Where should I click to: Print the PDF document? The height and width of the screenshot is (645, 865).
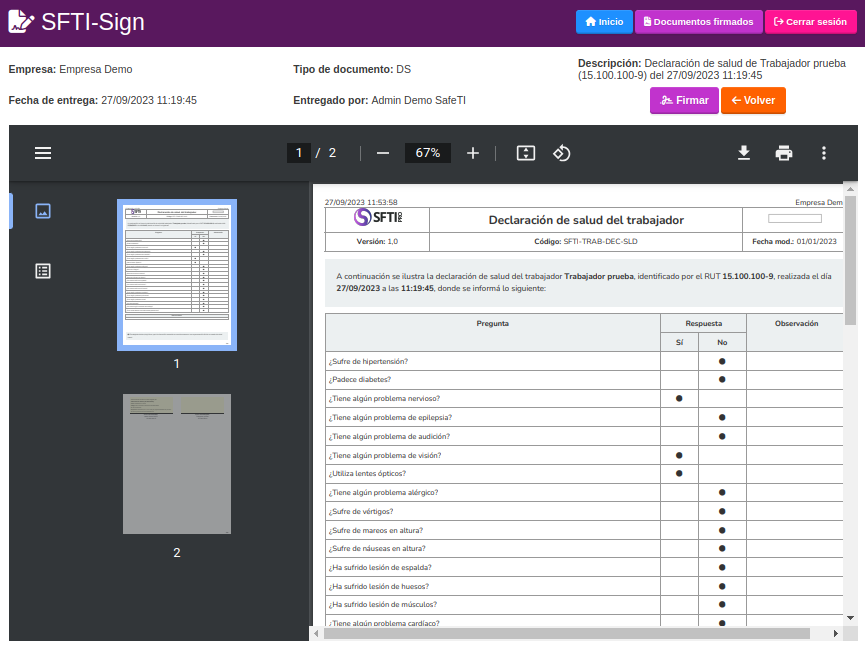(x=783, y=153)
